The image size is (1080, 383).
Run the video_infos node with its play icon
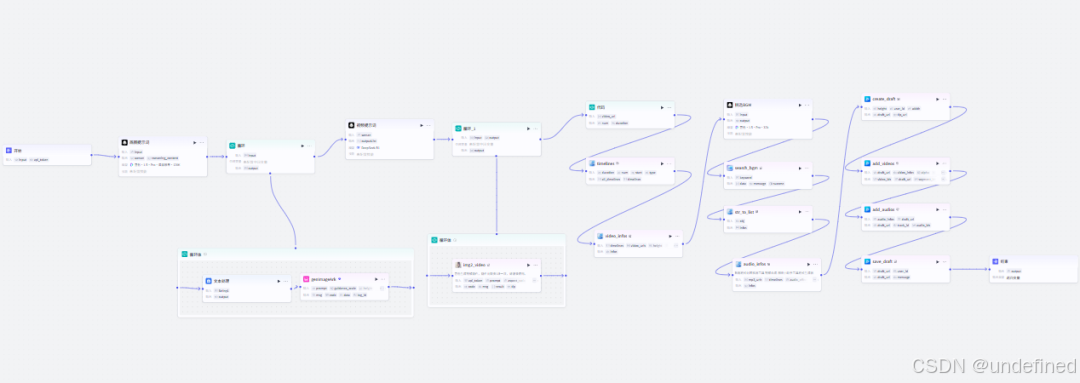pos(669,236)
